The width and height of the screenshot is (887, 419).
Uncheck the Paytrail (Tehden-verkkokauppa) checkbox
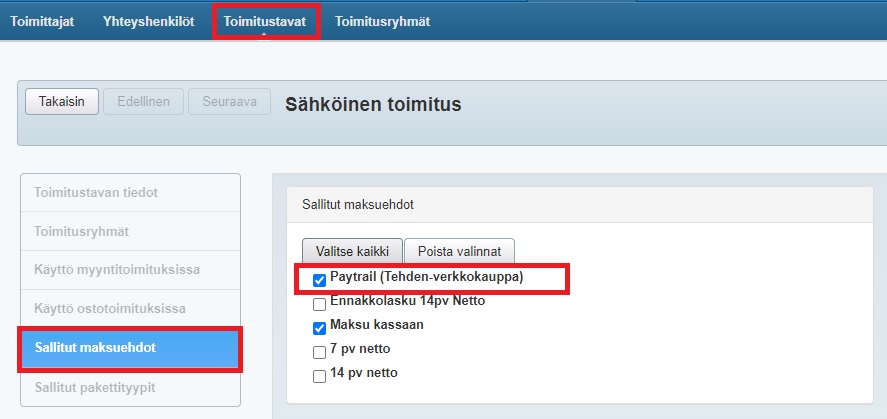click(x=320, y=280)
